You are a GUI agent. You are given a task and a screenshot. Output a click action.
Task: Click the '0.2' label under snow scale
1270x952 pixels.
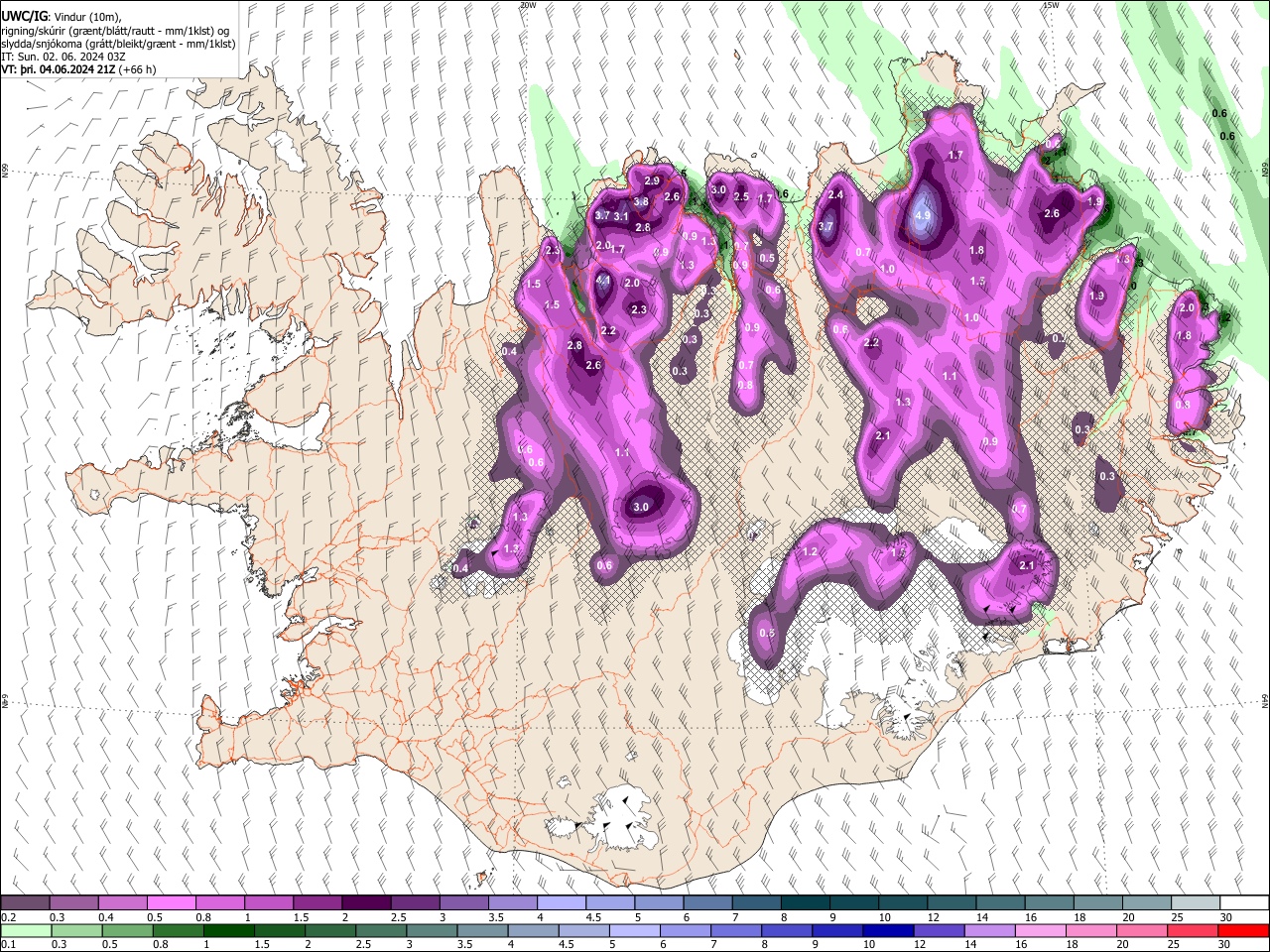pos(8,917)
